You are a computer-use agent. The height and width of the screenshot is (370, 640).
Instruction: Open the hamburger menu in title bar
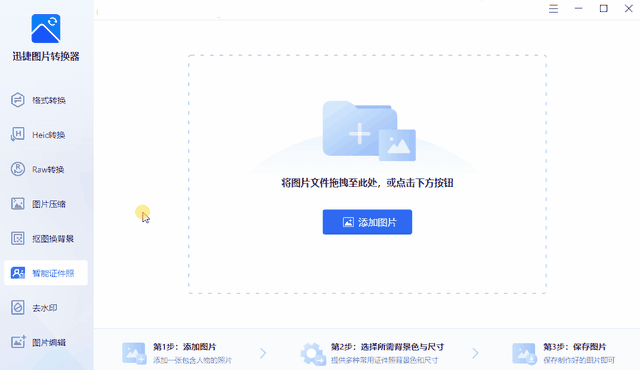point(553,9)
